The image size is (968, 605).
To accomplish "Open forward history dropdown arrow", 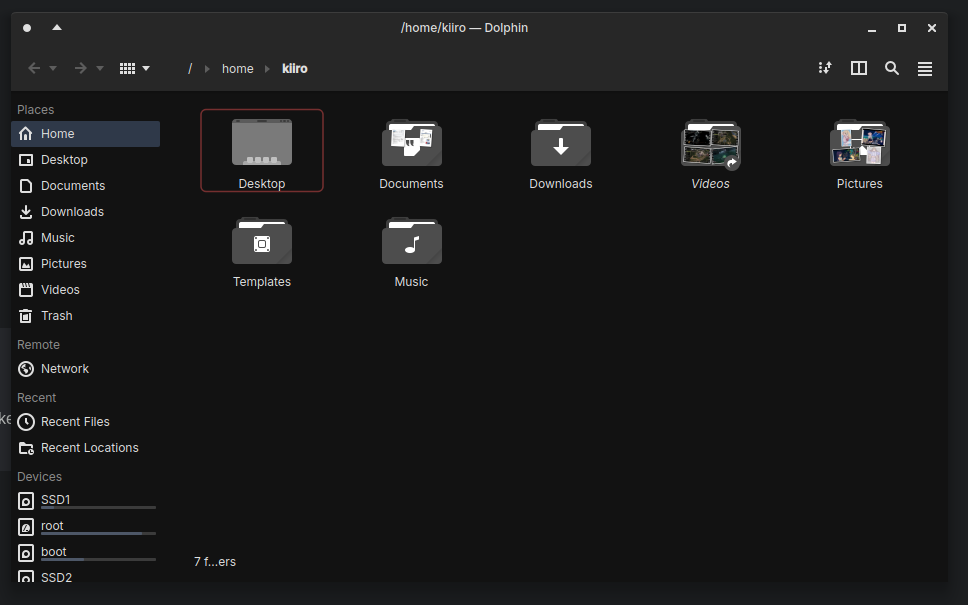I will 100,69.
